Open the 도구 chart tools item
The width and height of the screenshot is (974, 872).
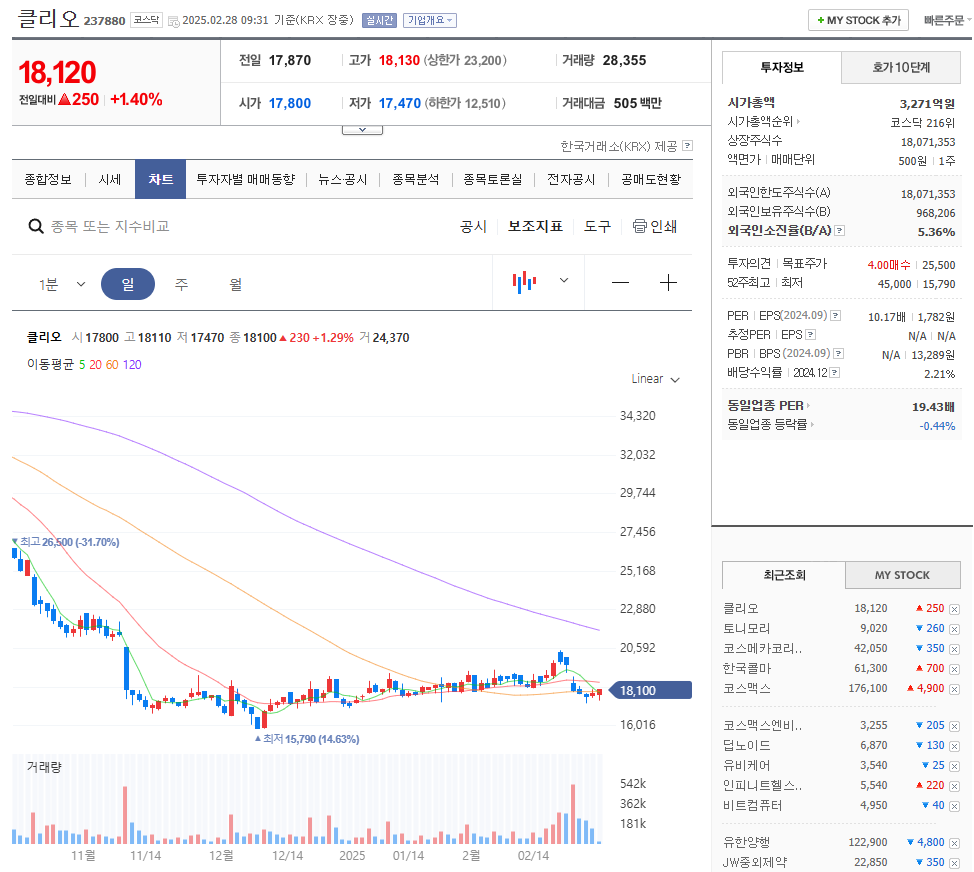click(597, 227)
